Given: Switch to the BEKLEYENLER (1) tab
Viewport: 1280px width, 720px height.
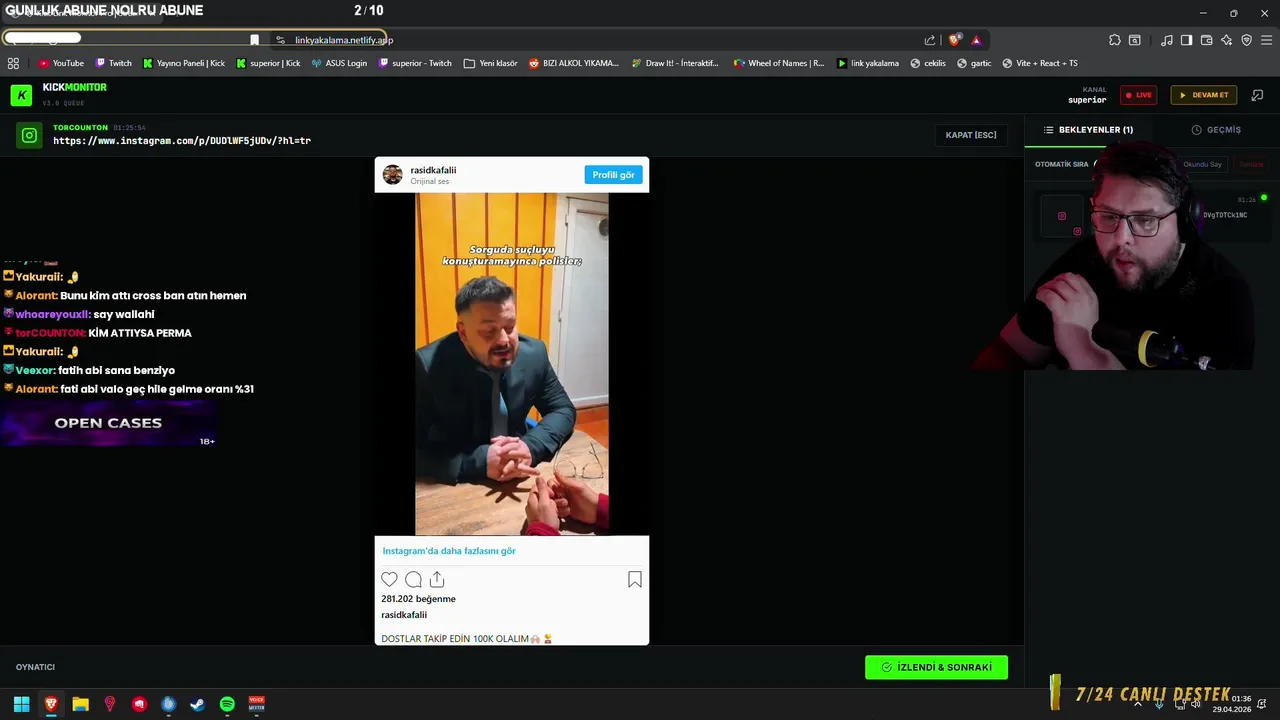Looking at the screenshot, I should pyautogui.click(x=1088, y=130).
